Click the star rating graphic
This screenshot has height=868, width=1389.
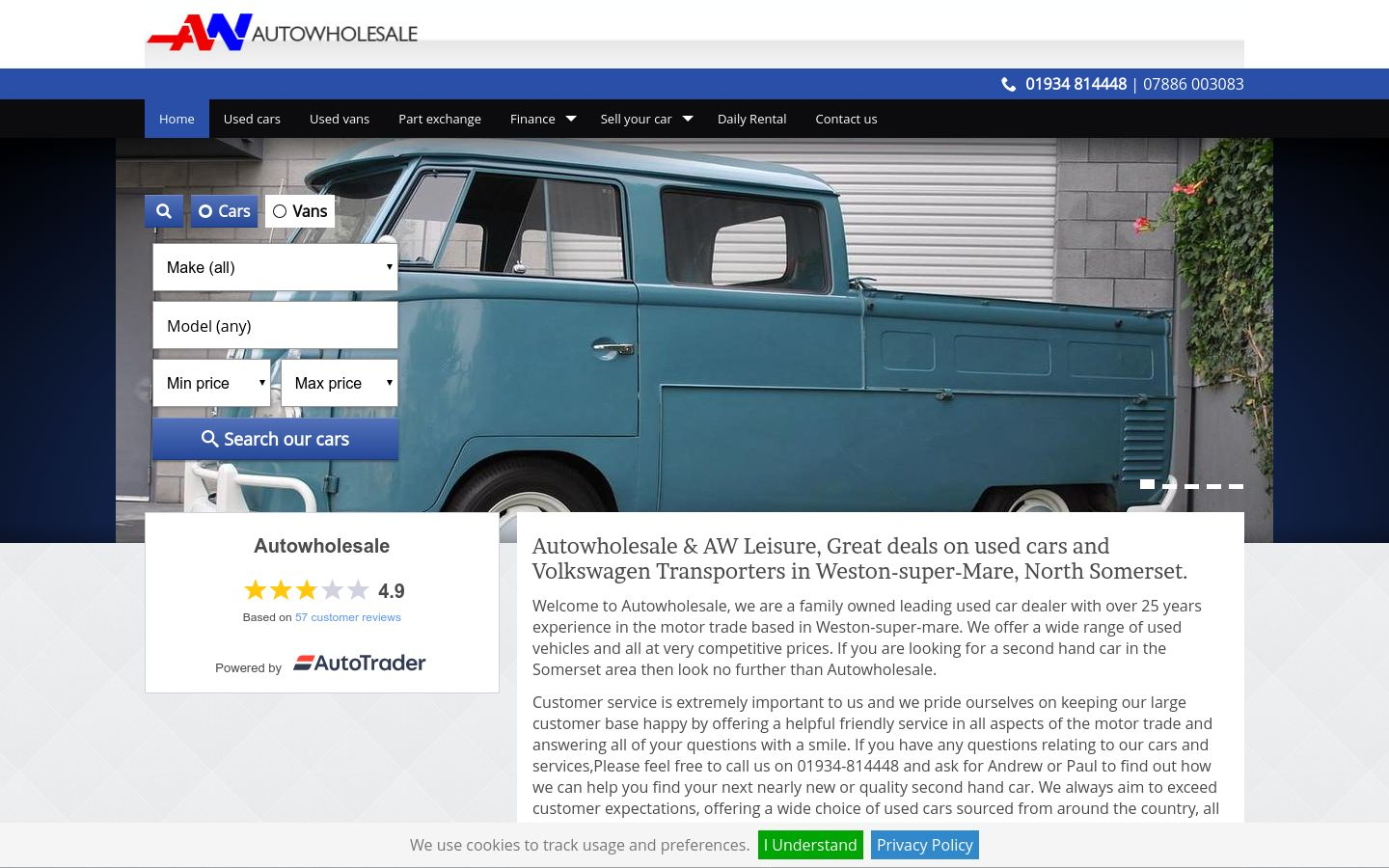click(307, 590)
